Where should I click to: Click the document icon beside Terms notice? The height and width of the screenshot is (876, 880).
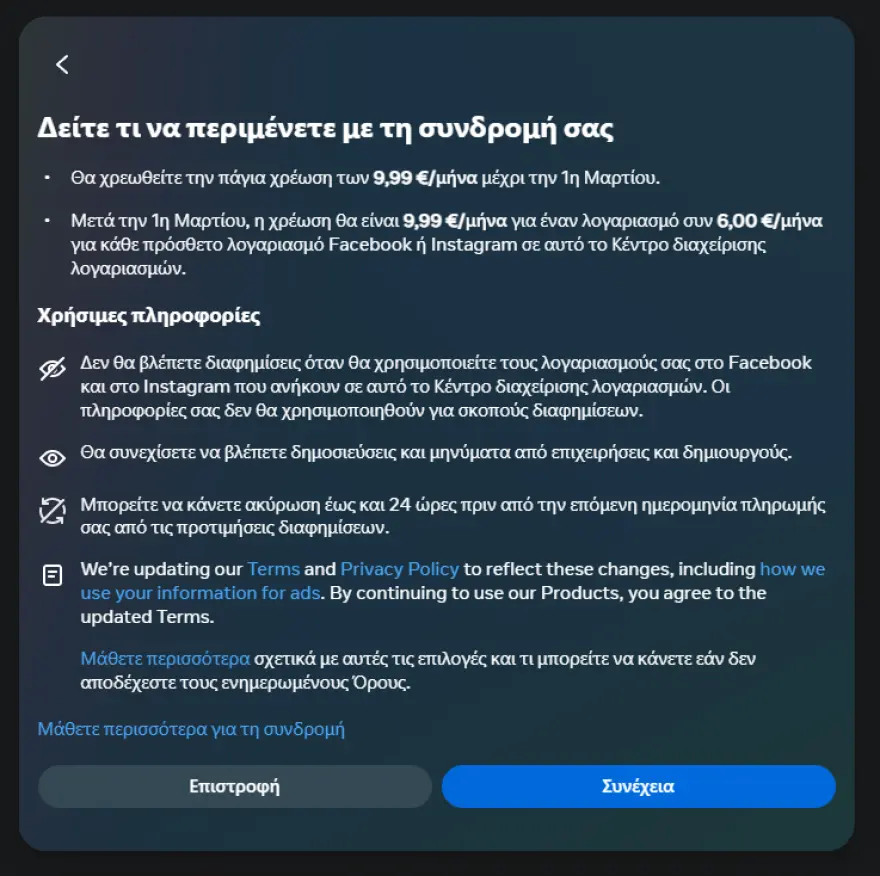click(x=52, y=575)
